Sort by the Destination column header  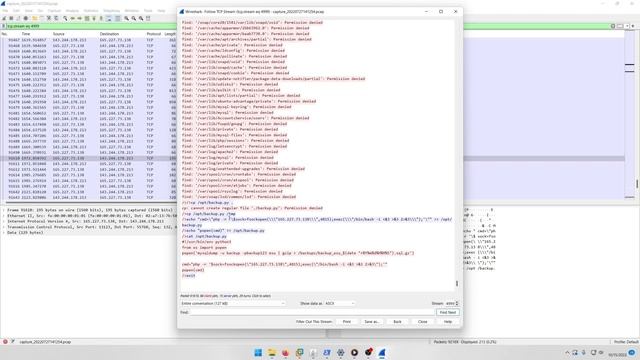pyautogui.click(x=109, y=34)
